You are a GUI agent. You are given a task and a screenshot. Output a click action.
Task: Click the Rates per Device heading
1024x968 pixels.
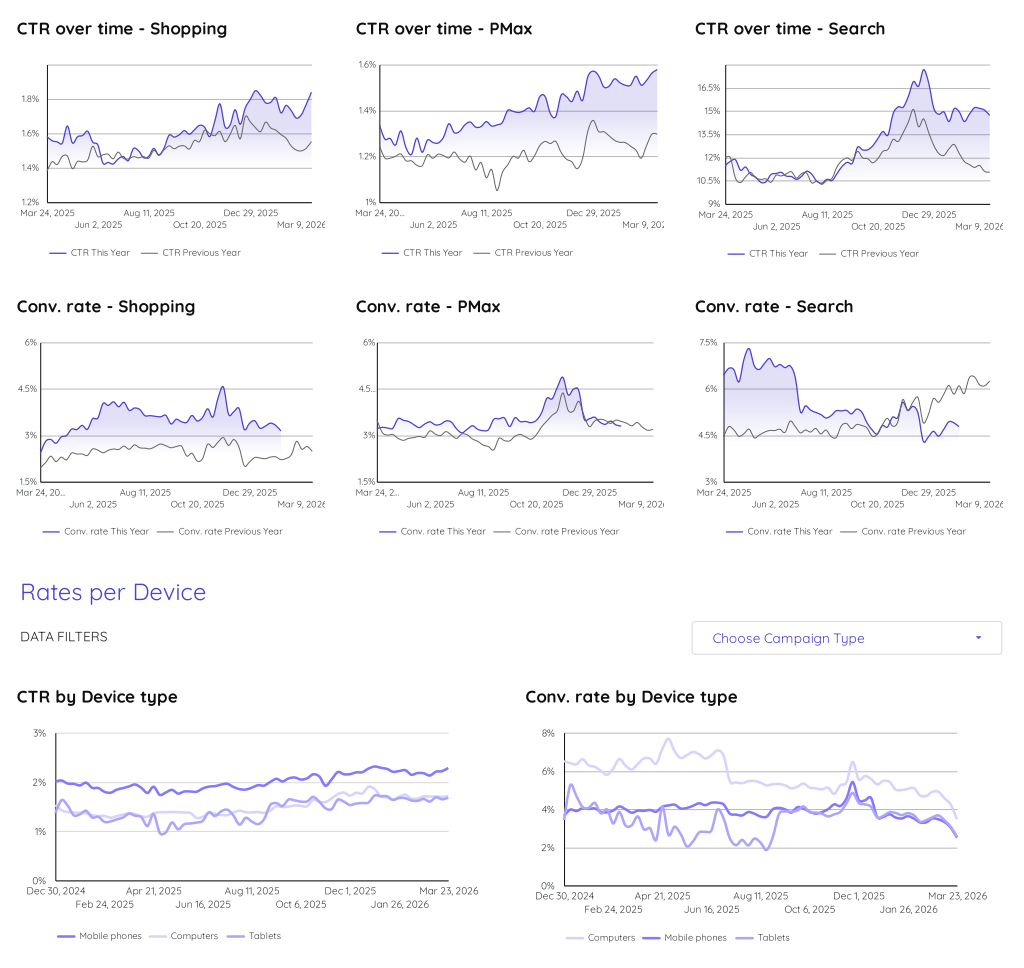[x=112, y=592]
